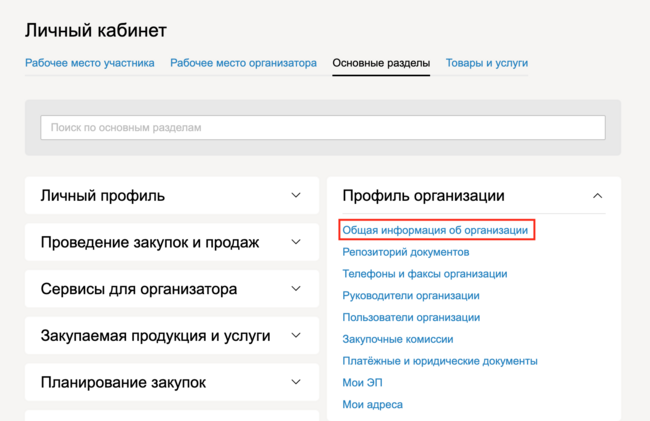Open Мои адреса link
The height and width of the screenshot is (421, 650).
pyautogui.click(x=372, y=404)
